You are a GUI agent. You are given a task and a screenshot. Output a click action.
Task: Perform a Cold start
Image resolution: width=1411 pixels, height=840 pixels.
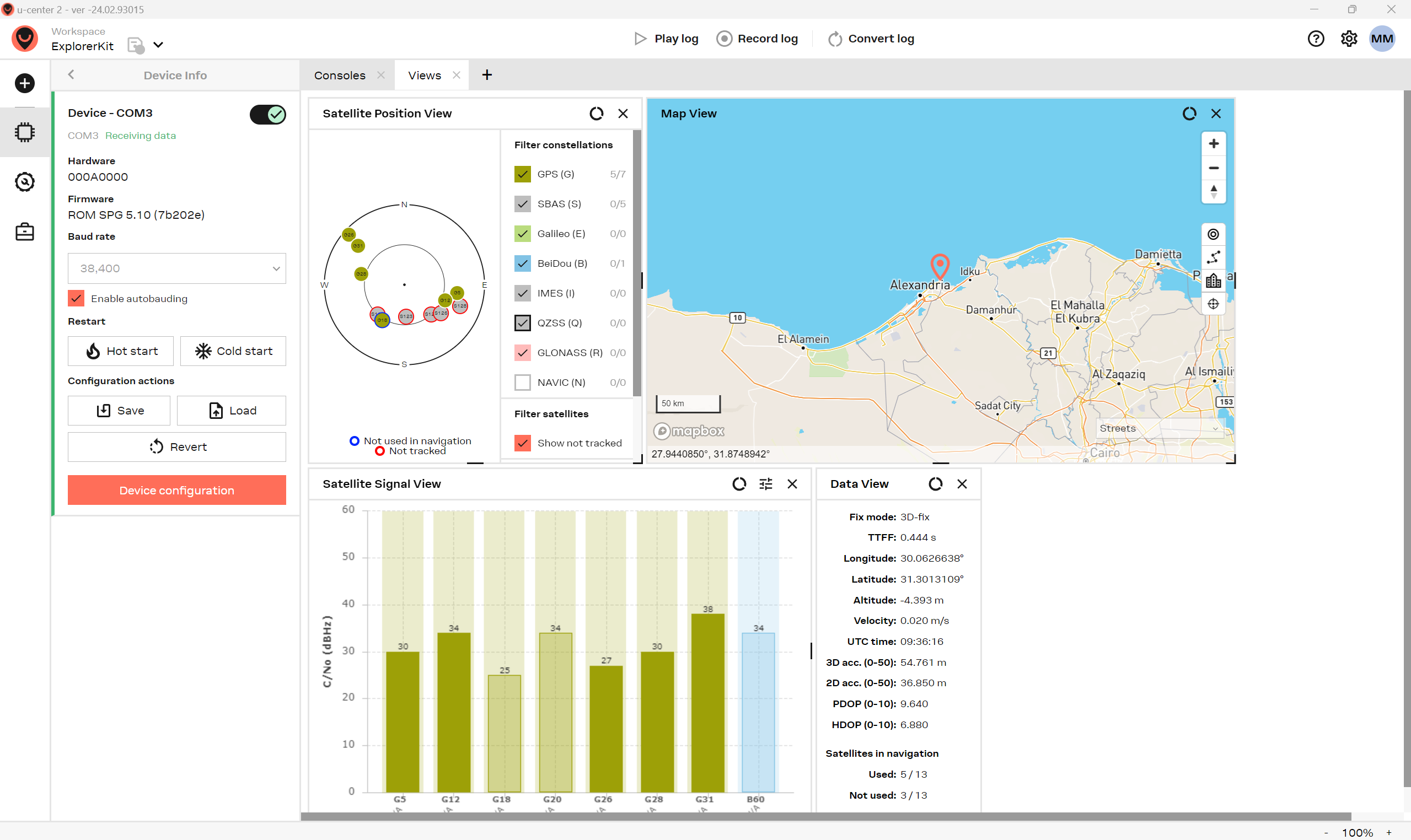(233, 351)
